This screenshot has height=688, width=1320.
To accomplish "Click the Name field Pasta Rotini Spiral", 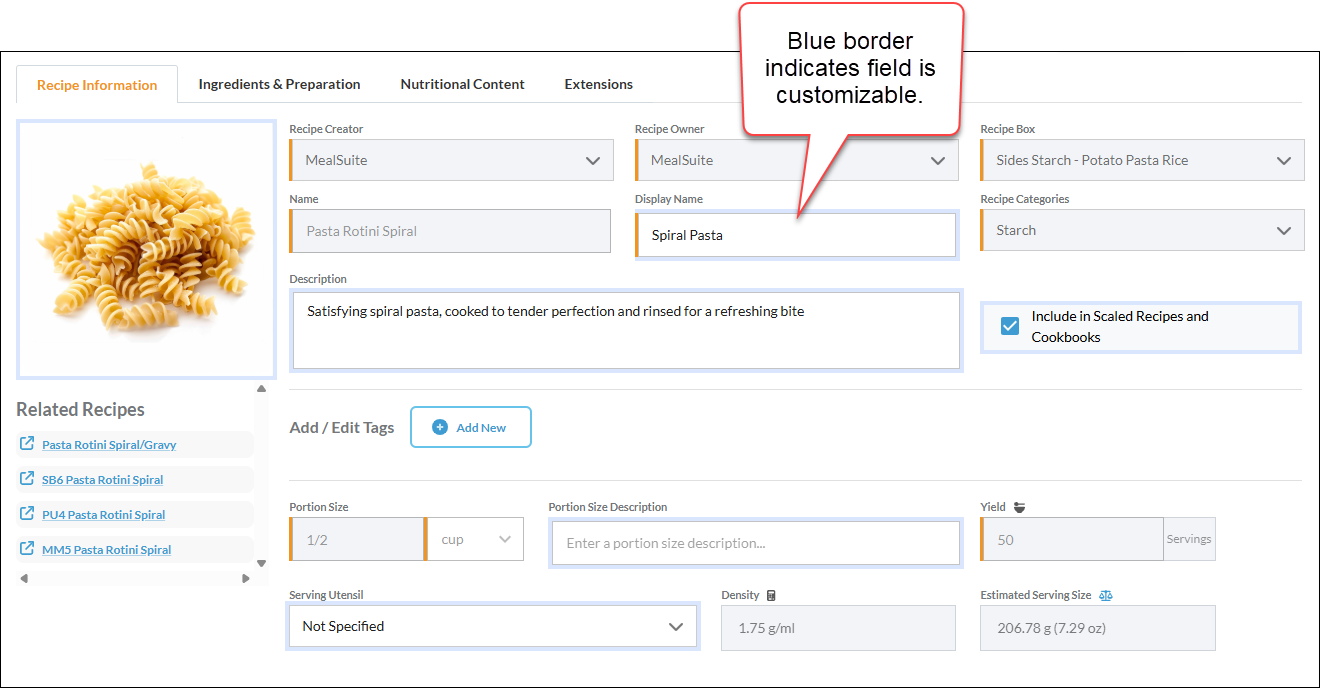I will 450,231.
